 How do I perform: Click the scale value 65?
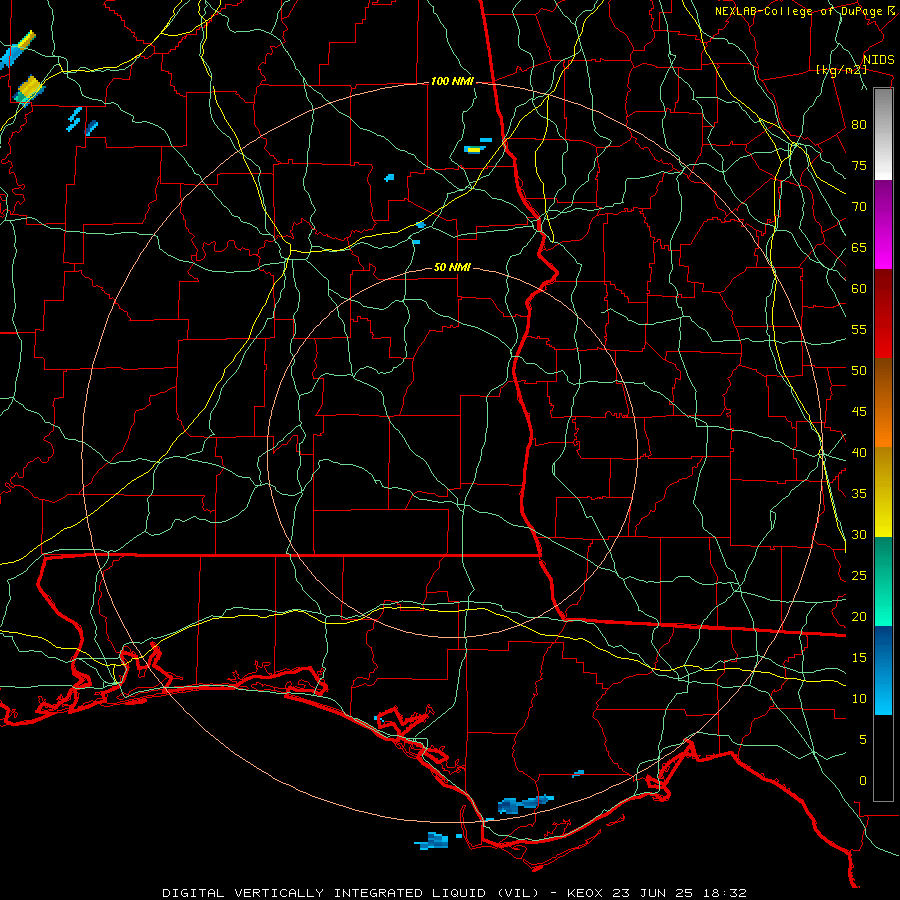pos(859,248)
